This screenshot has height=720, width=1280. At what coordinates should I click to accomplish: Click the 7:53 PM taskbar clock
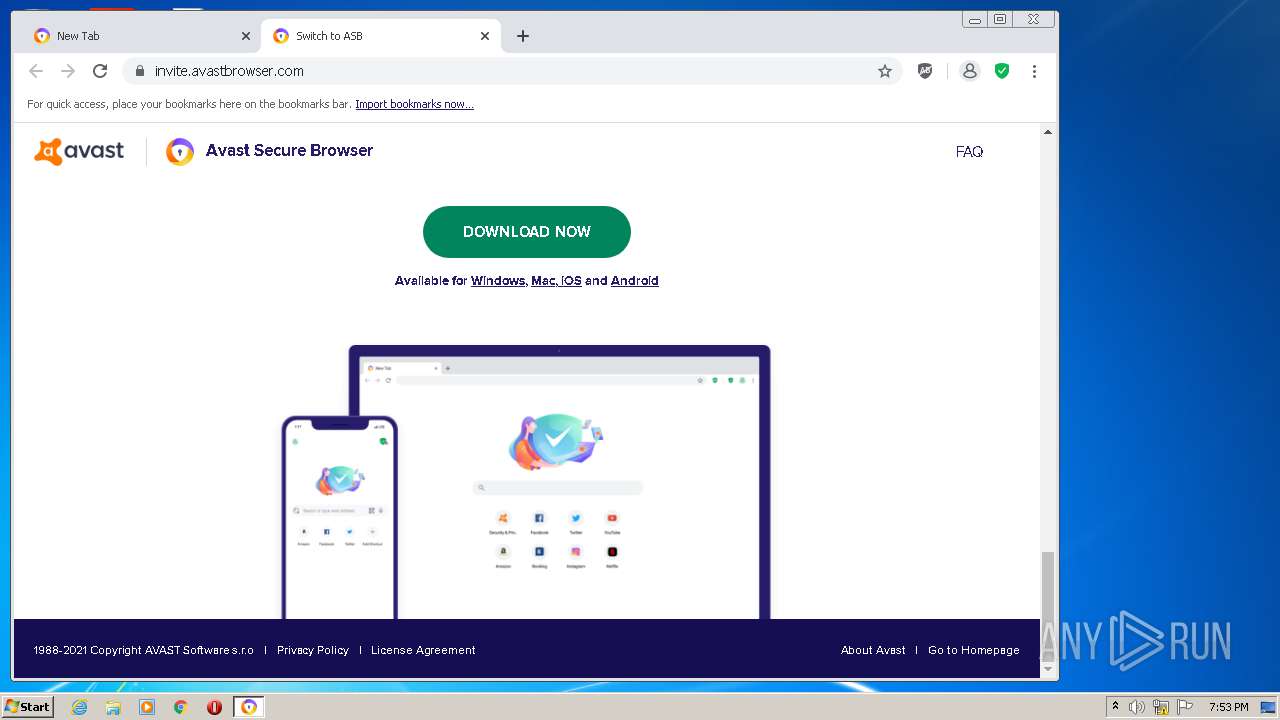point(1228,707)
